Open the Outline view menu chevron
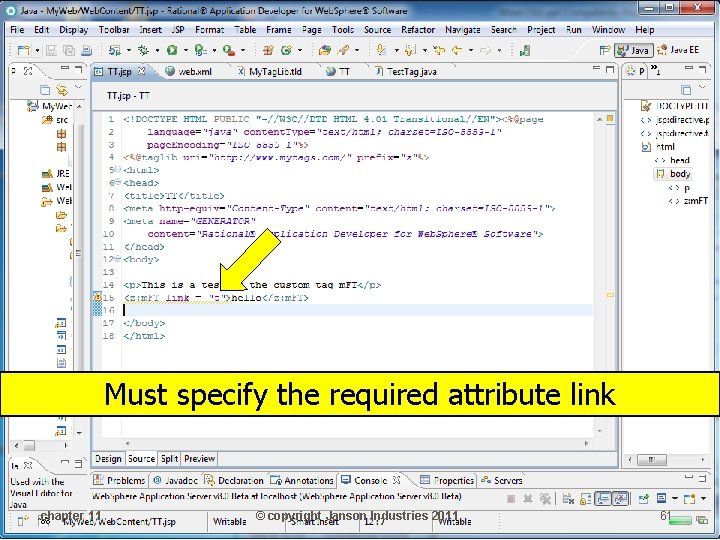Viewport: 720px width, 540px height. pyautogui.click(x=702, y=87)
